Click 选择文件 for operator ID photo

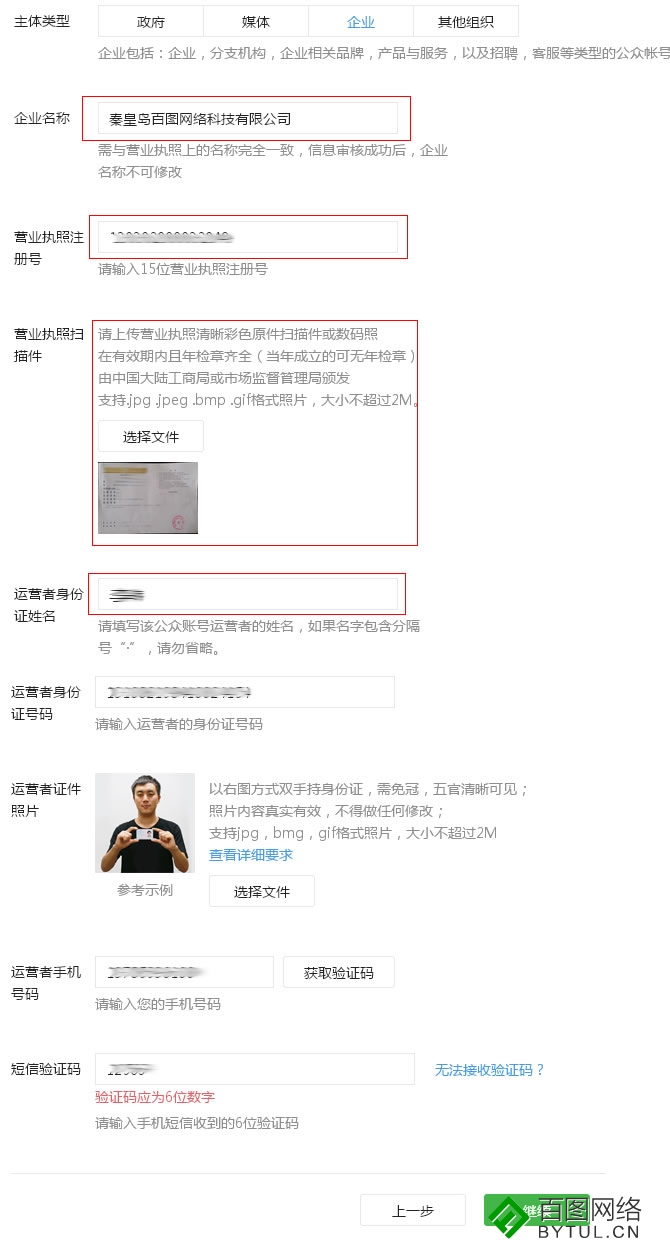(262, 891)
